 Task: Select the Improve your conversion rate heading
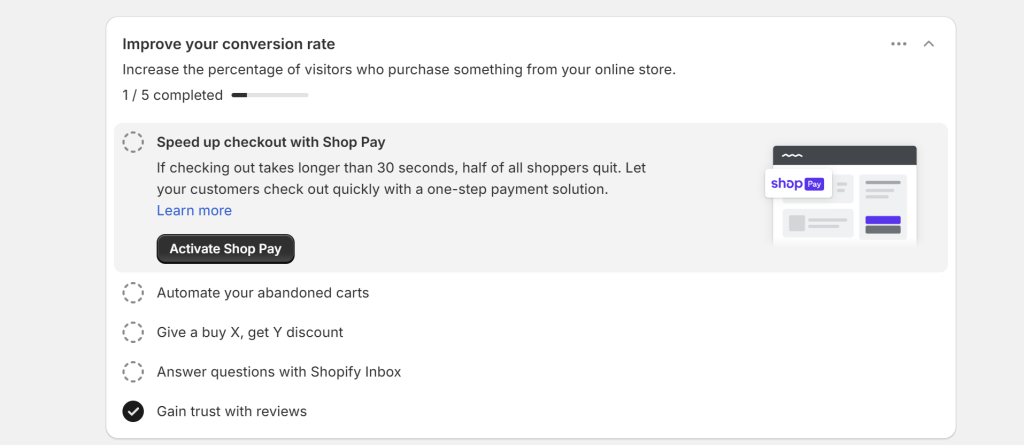point(229,44)
